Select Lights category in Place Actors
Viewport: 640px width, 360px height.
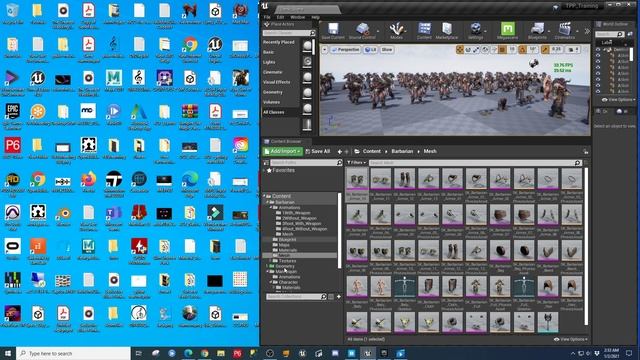269,62
